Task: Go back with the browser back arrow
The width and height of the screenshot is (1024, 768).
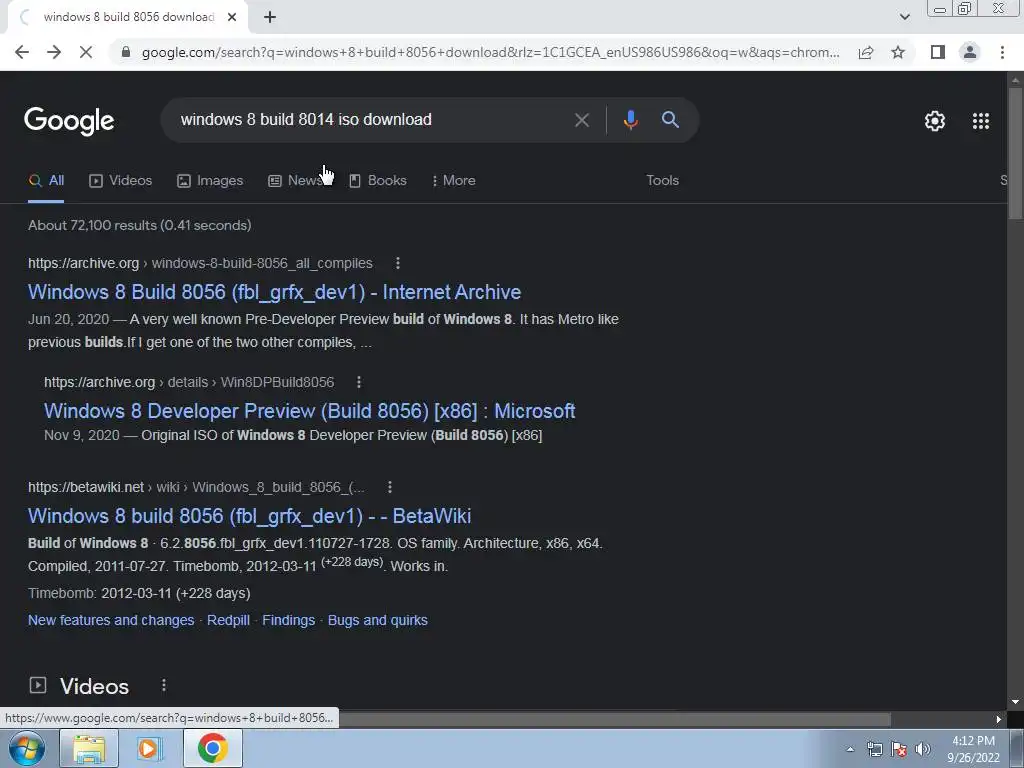Action: point(22,52)
